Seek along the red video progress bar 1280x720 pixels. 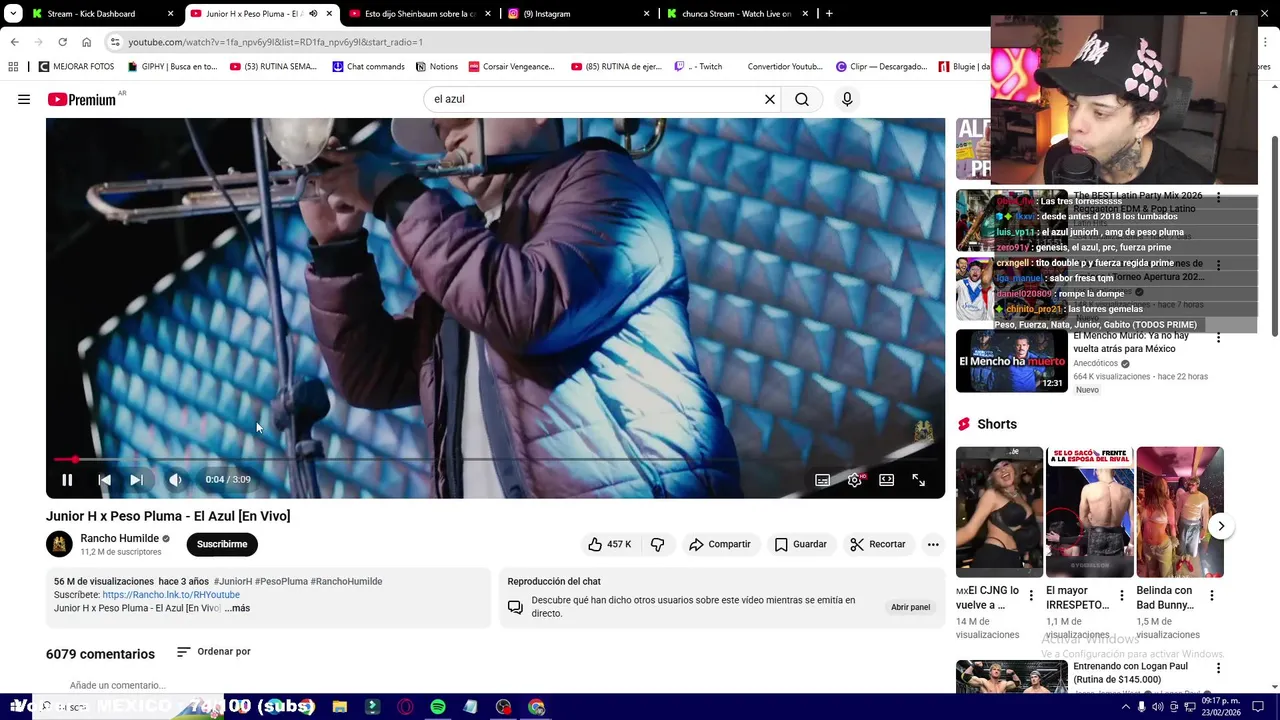click(x=495, y=459)
